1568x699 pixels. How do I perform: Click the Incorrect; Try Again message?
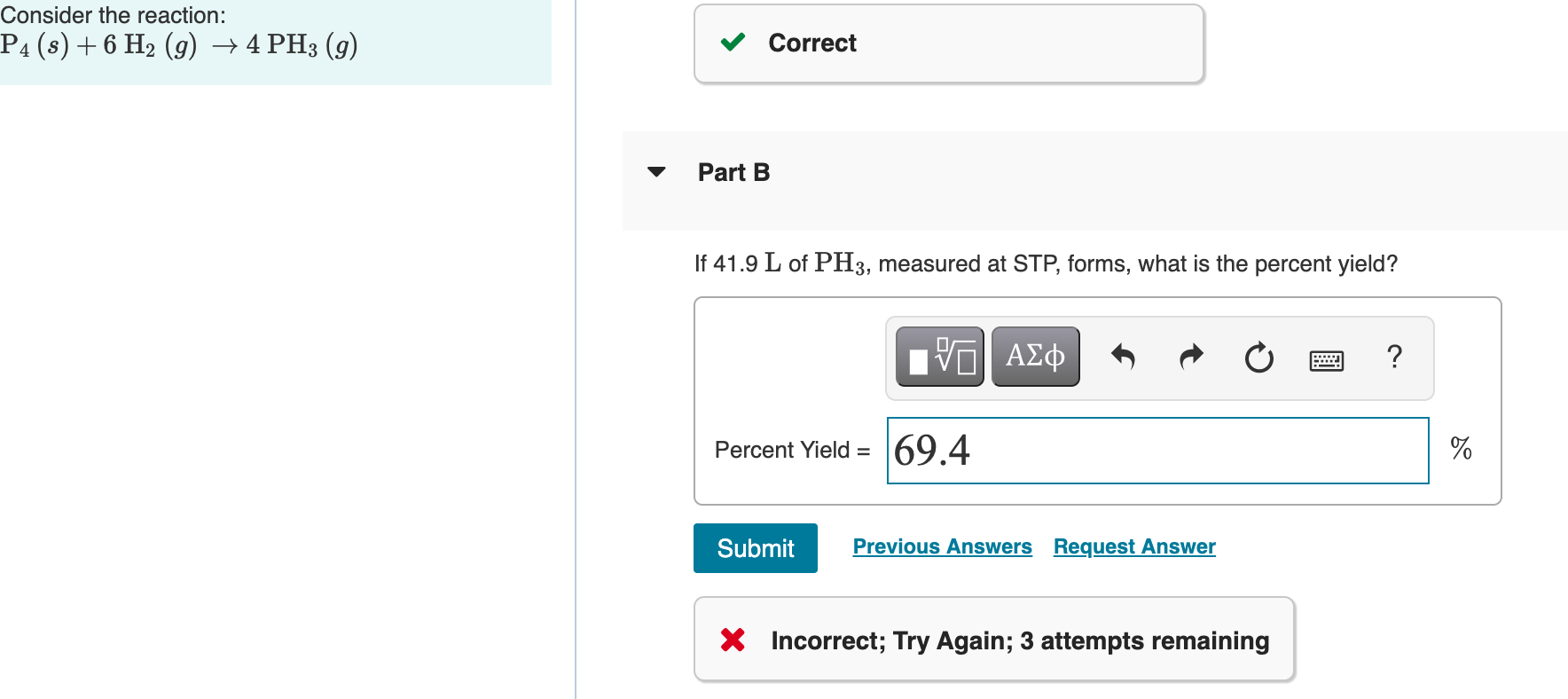[x=1020, y=640]
